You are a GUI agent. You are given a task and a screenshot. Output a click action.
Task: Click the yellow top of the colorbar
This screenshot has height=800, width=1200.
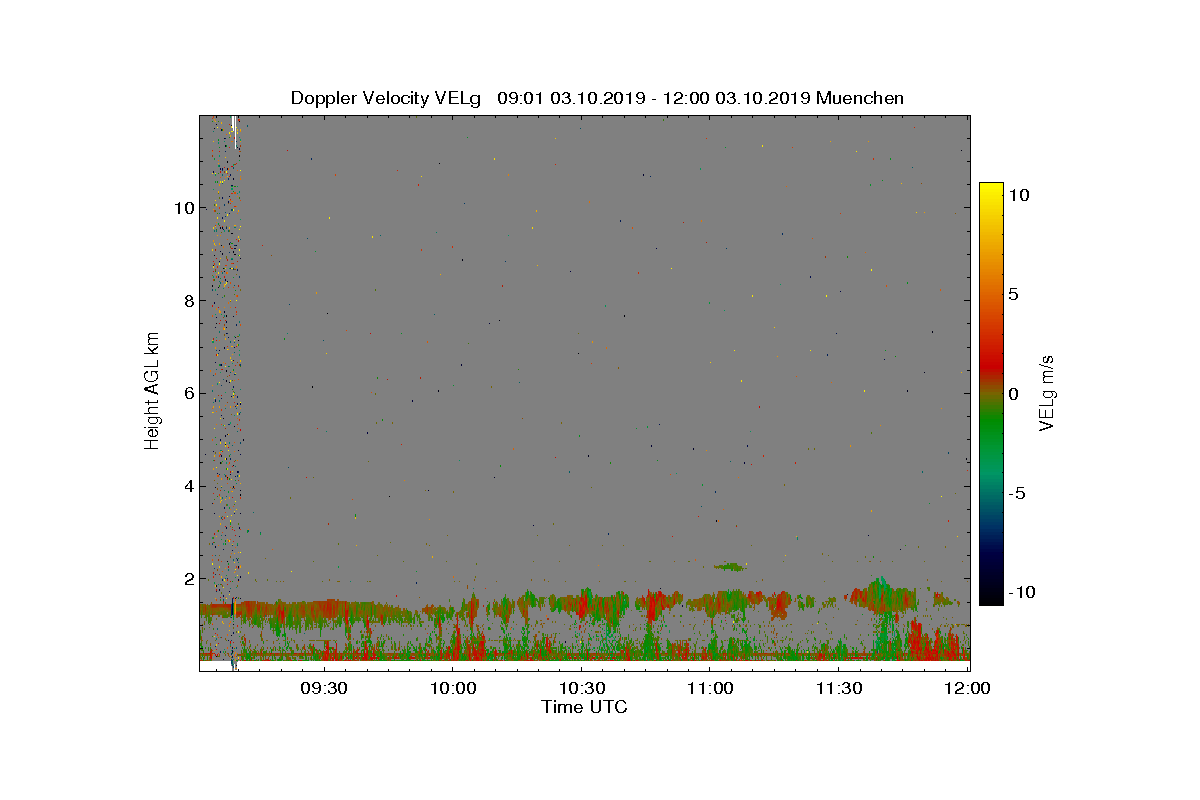[x=991, y=189]
